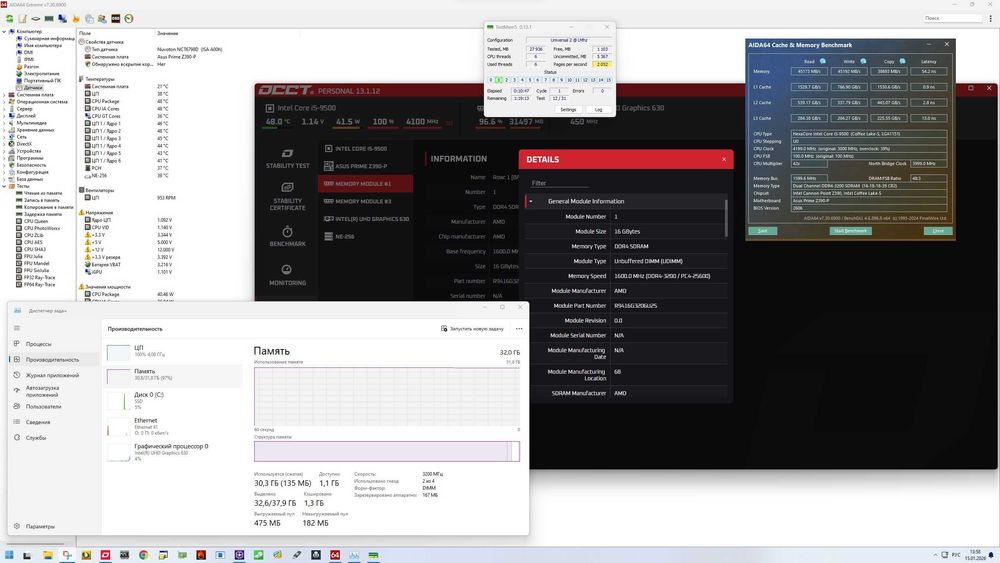Click the Read info icon in AIDA64 benchmark
1000x563 pixels.
(823, 61)
